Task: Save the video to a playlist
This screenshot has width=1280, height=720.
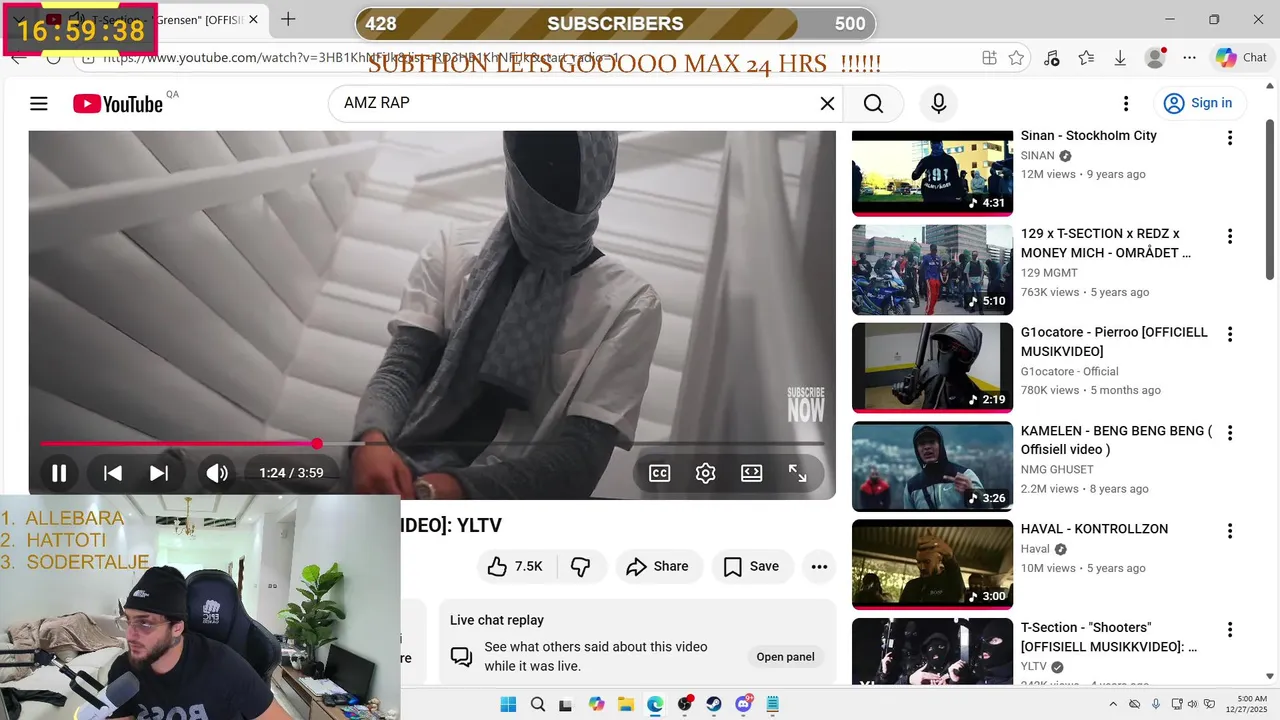Action: 751,567
